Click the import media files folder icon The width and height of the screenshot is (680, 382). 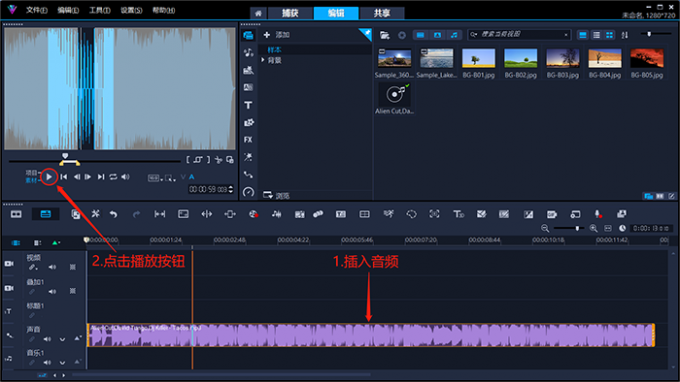[x=384, y=35]
